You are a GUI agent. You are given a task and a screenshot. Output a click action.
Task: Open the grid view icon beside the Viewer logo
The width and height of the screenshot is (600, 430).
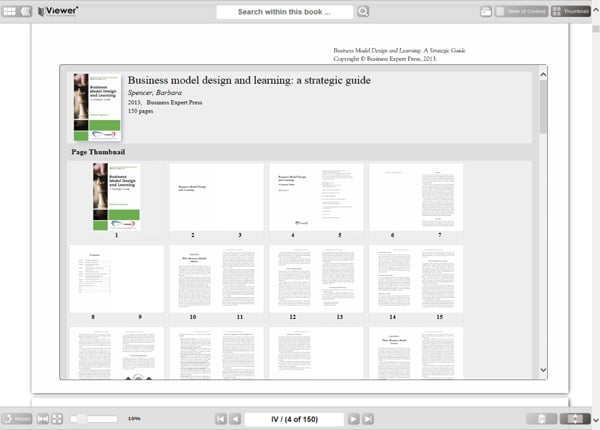(x=9, y=11)
